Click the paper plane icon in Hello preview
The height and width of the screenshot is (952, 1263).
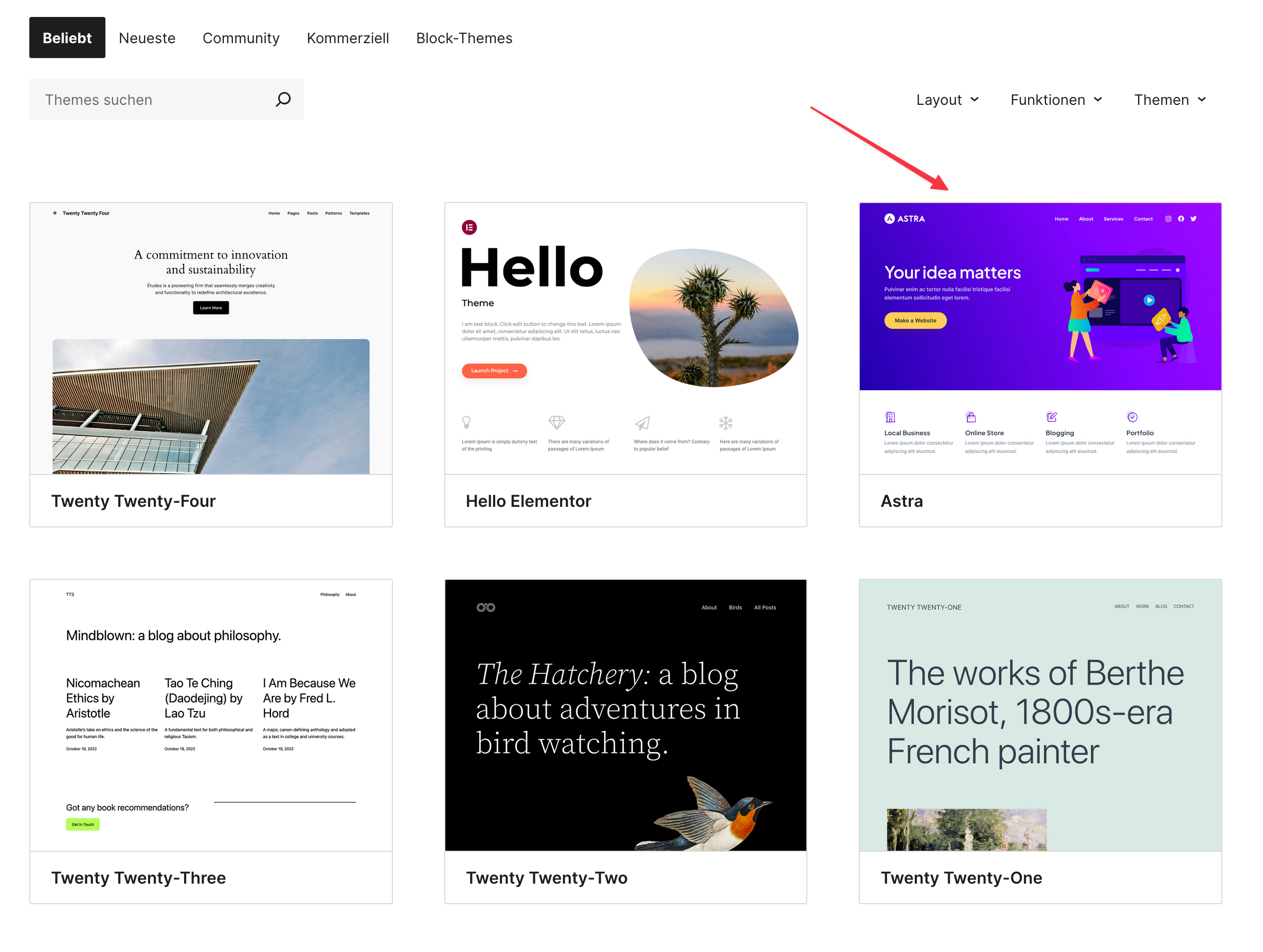coord(642,423)
